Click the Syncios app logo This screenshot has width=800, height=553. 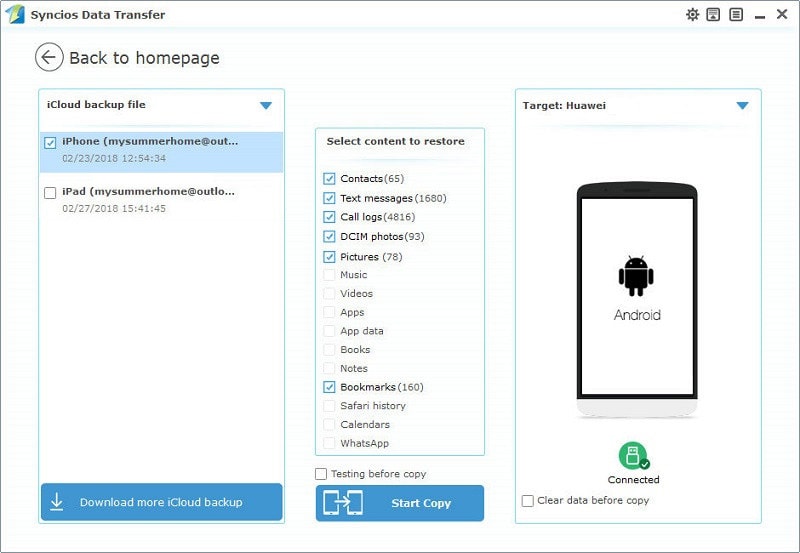point(15,14)
